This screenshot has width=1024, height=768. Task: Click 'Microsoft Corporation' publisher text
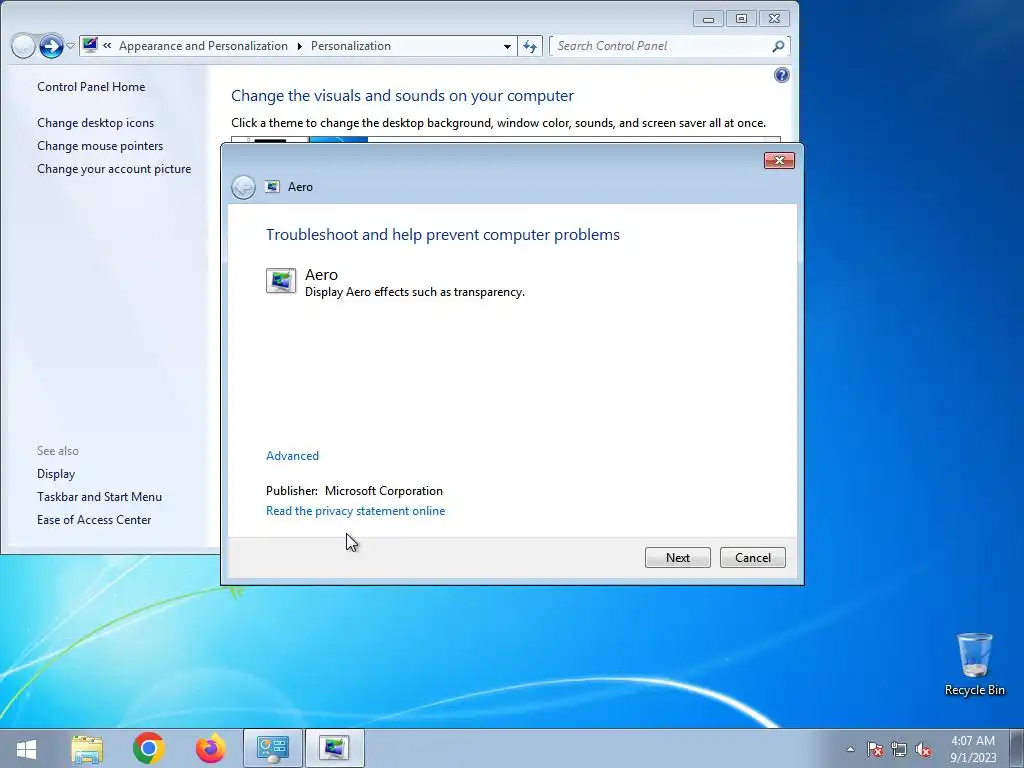point(383,490)
